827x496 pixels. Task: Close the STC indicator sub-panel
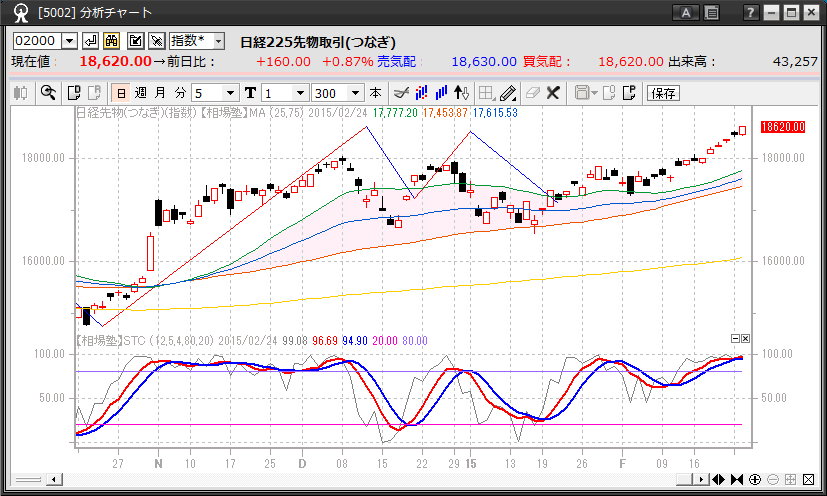pos(745,339)
